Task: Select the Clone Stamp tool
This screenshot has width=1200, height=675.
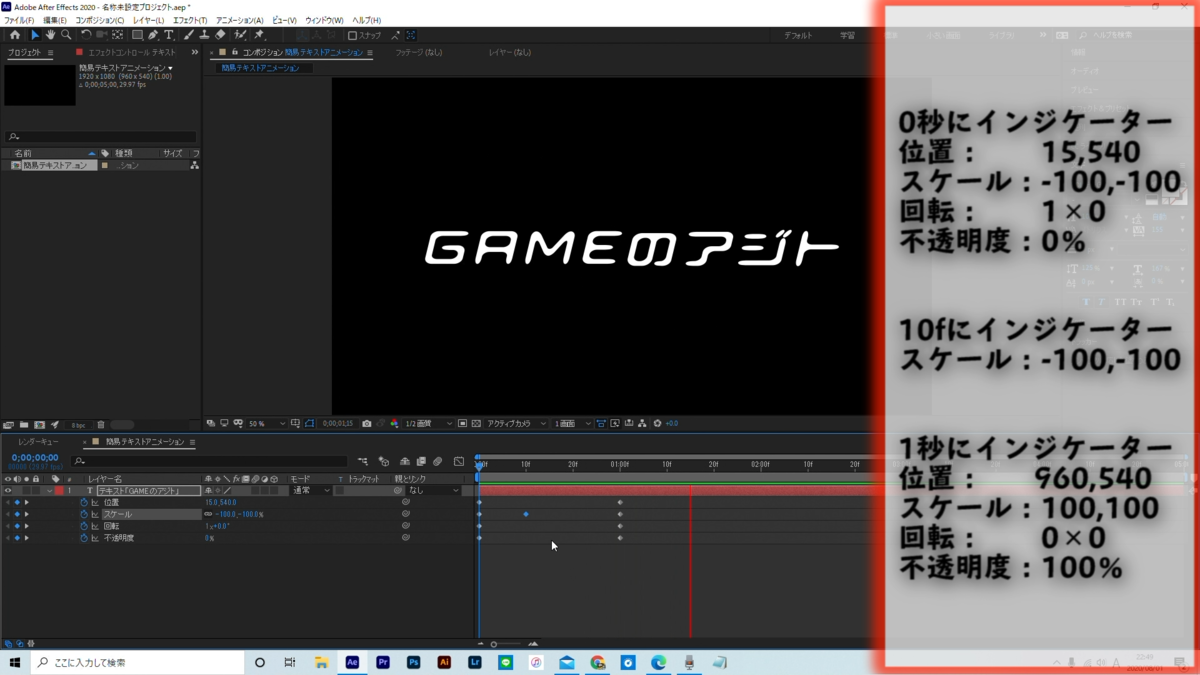Action: click(x=204, y=35)
